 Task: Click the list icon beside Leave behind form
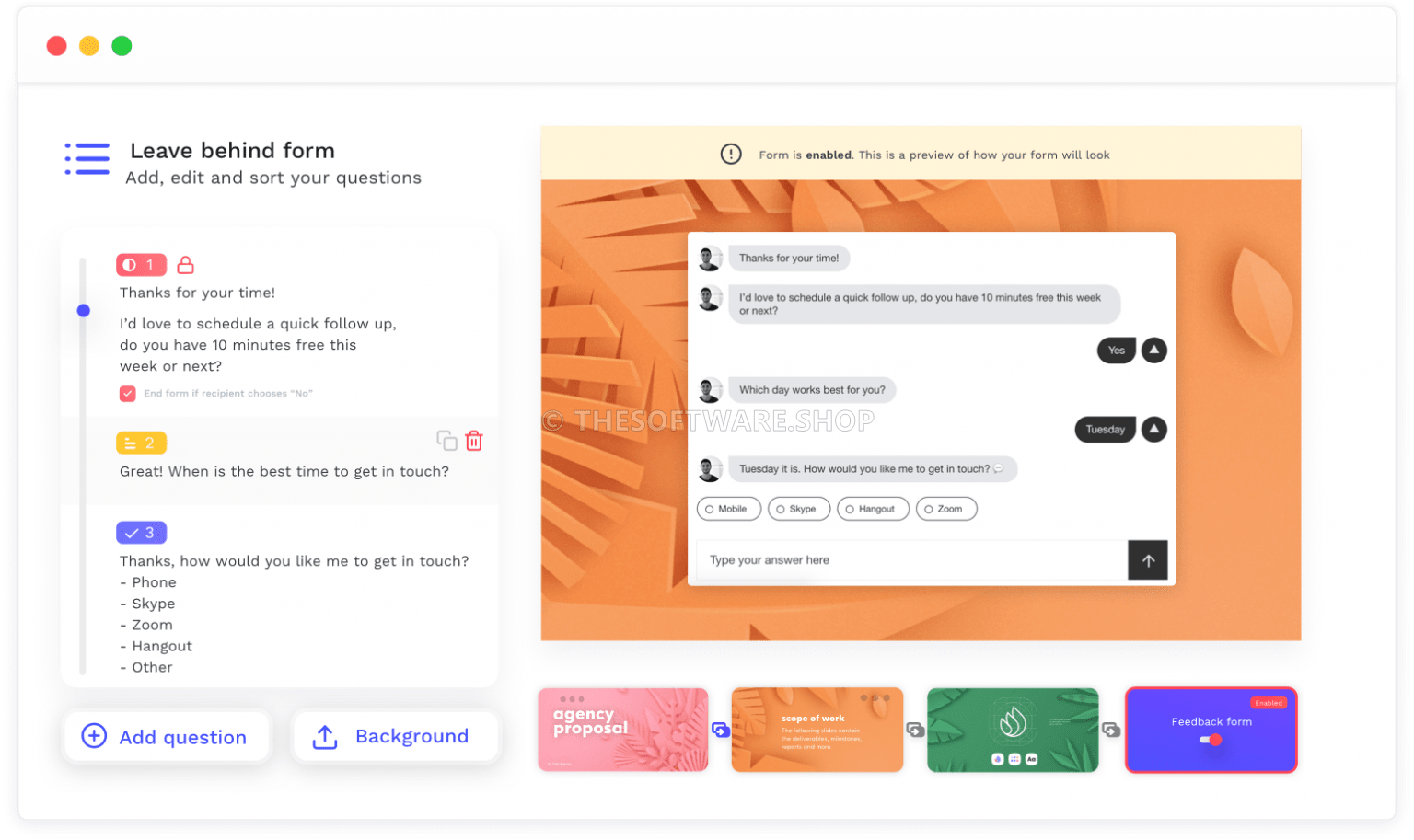tap(87, 158)
